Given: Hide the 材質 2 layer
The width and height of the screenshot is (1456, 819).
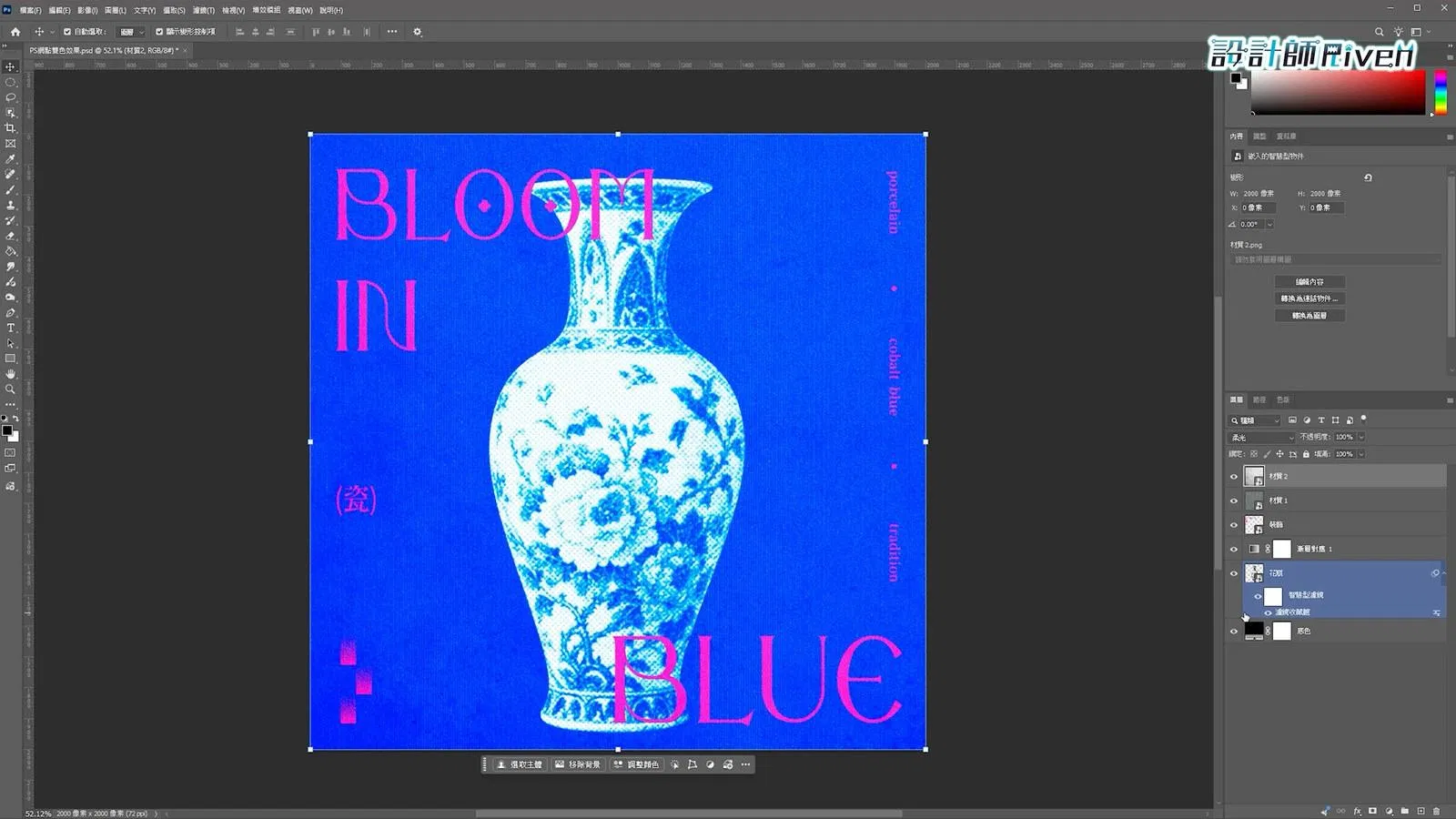Looking at the screenshot, I should coord(1234,477).
